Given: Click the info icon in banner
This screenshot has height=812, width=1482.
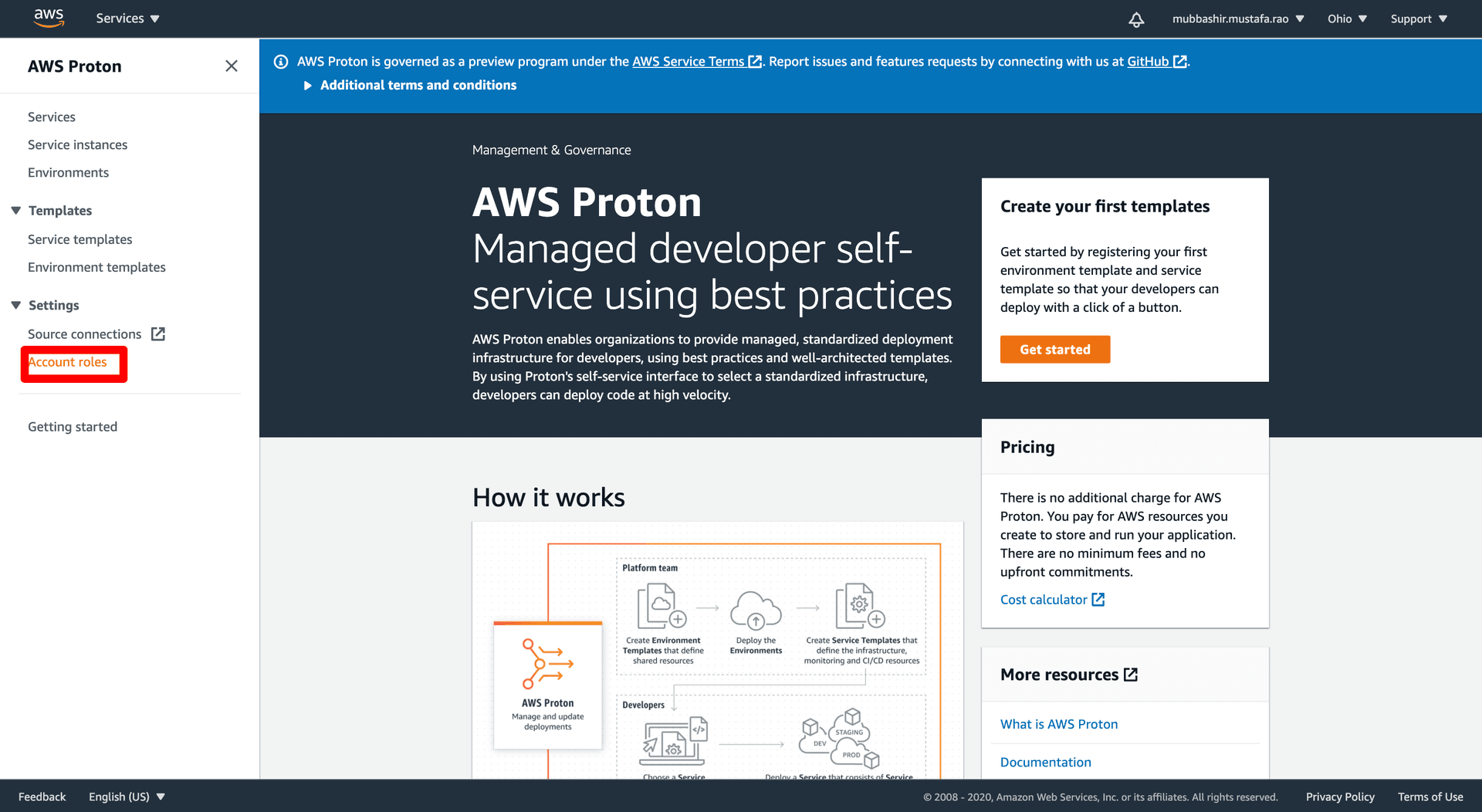Looking at the screenshot, I should tap(281, 62).
